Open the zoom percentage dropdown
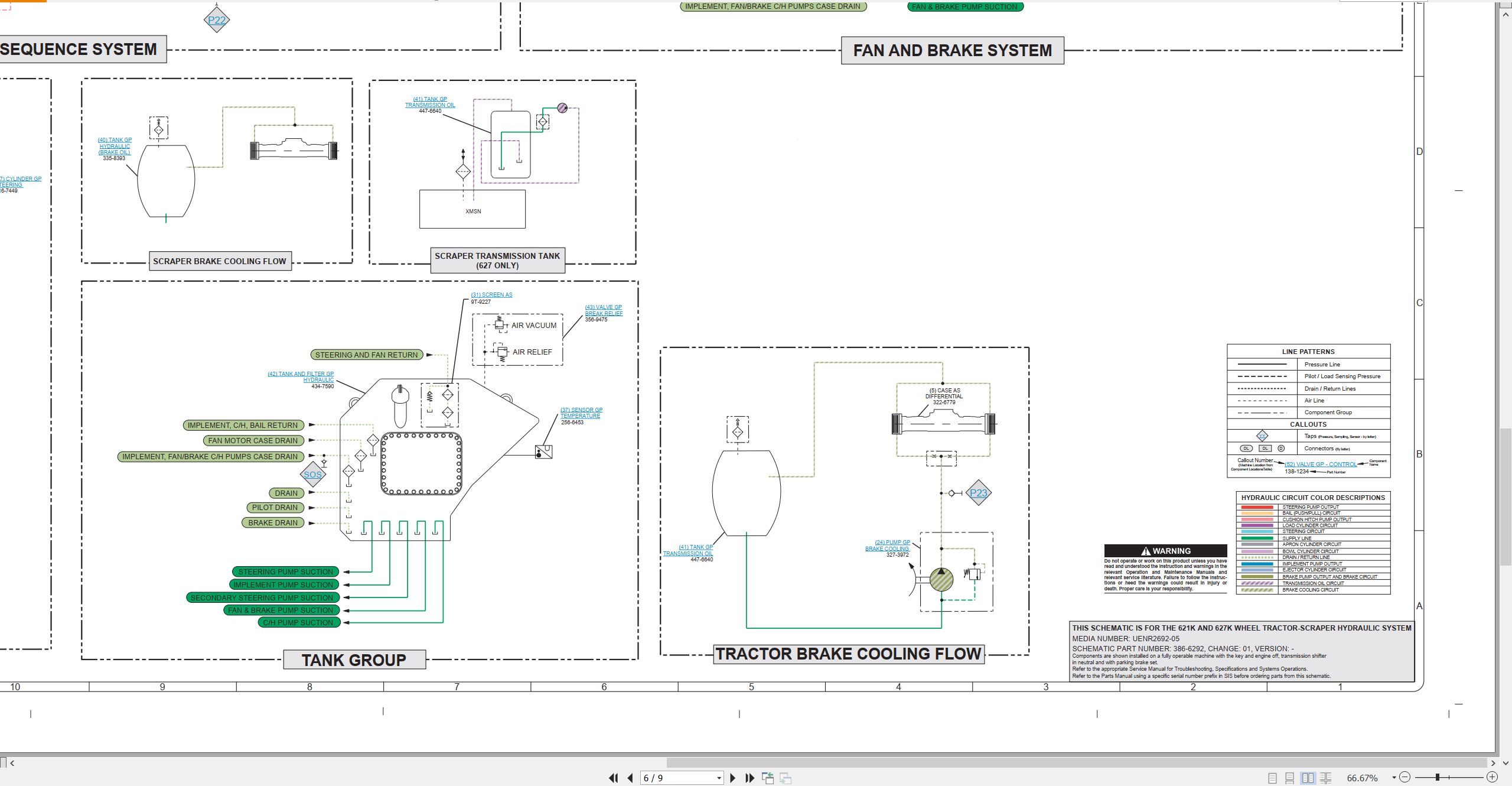This screenshot has height=786, width=1512. click(x=1394, y=778)
